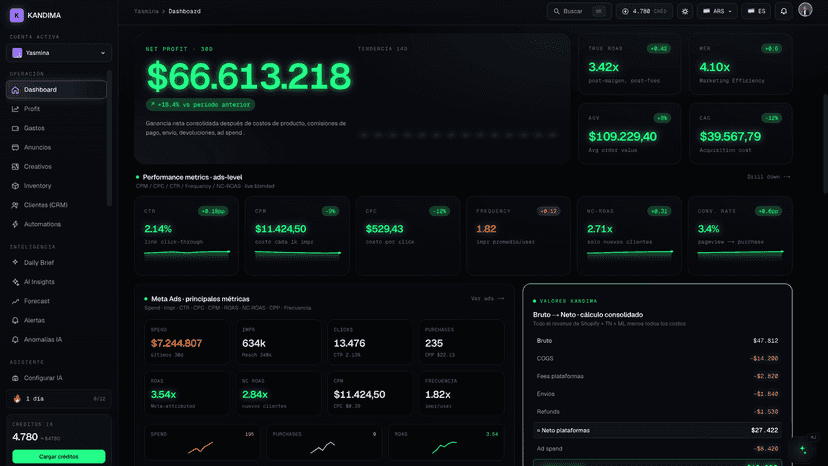Select the Automations menu item
The height and width of the screenshot is (466, 828).
pyautogui.click(x=56, y=225)
